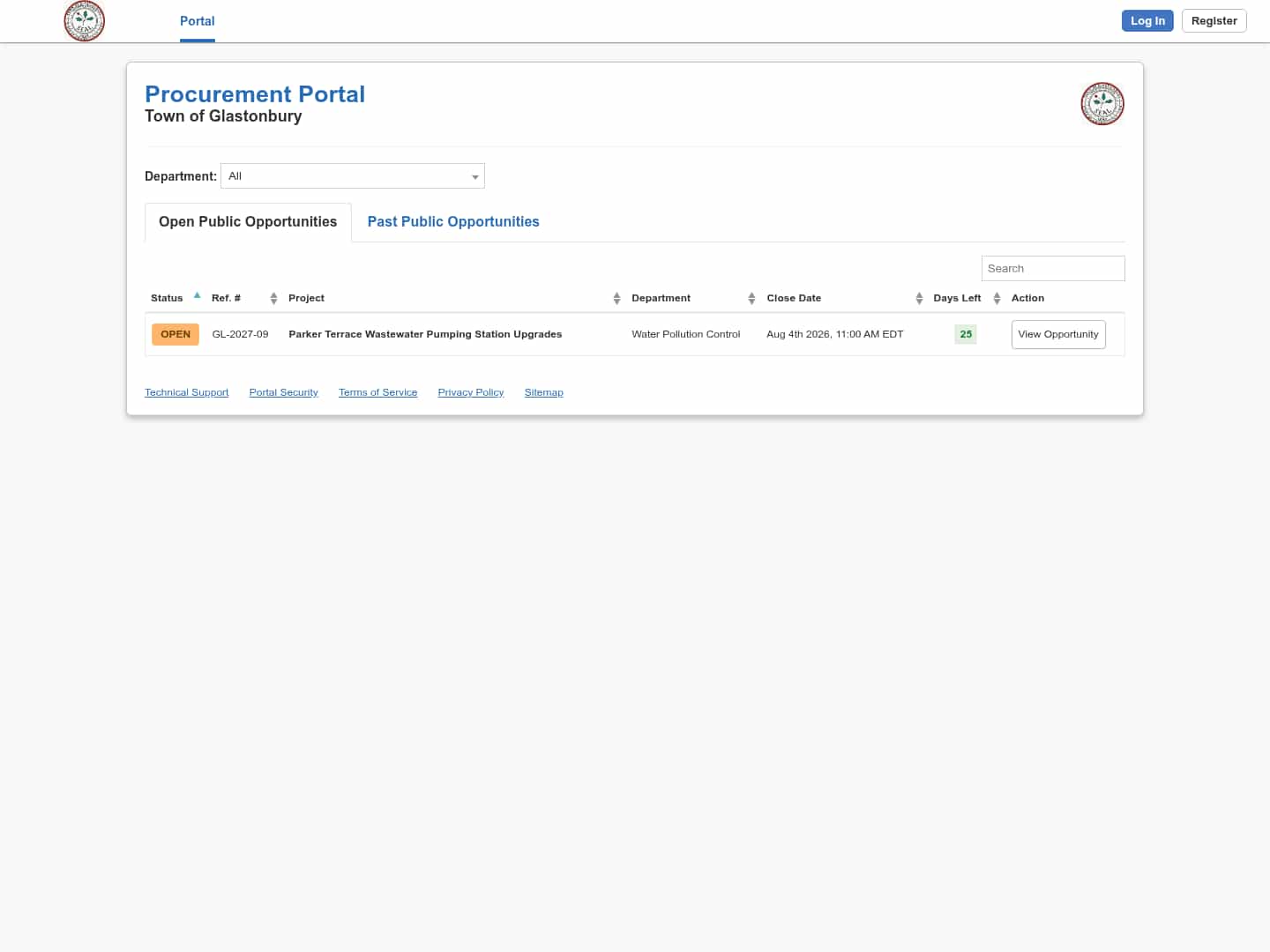This screenshot has width=1270, height=952.
Task: Click the Water Pollution Control cell
Action: [686, 334]
